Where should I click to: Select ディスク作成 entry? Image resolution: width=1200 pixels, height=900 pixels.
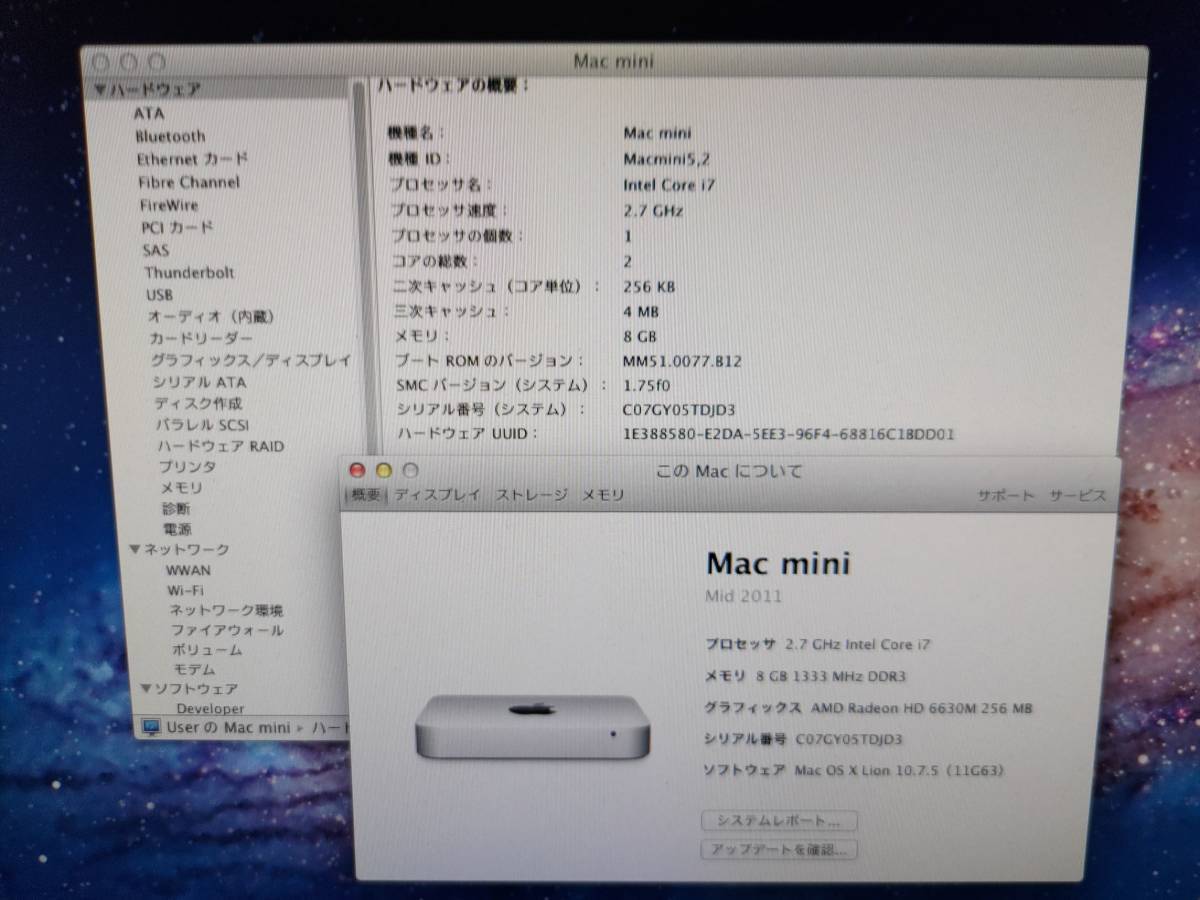click(x=198, y=403)
